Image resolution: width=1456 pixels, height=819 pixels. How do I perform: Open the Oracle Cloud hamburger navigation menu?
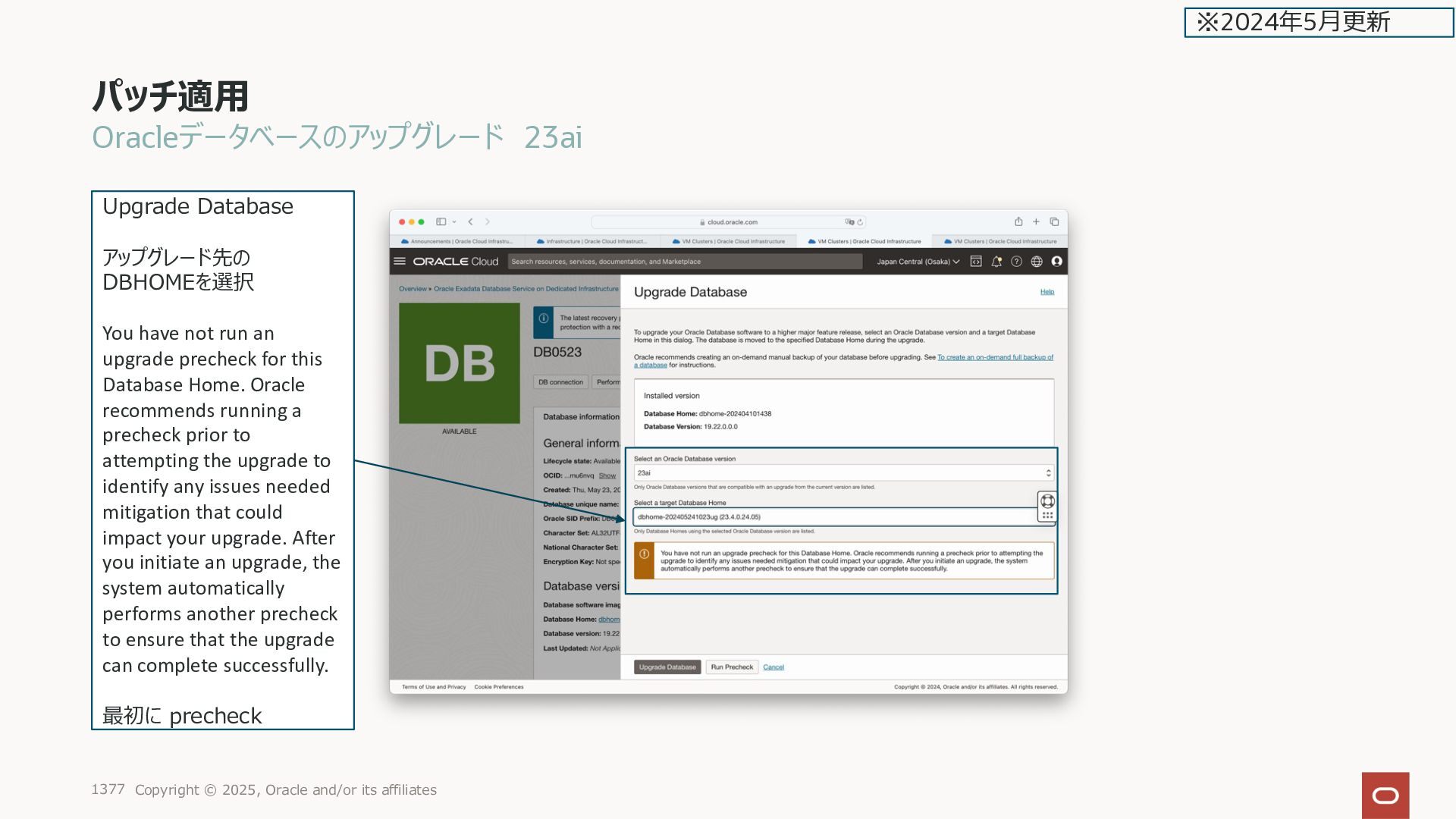coord(400,261)
